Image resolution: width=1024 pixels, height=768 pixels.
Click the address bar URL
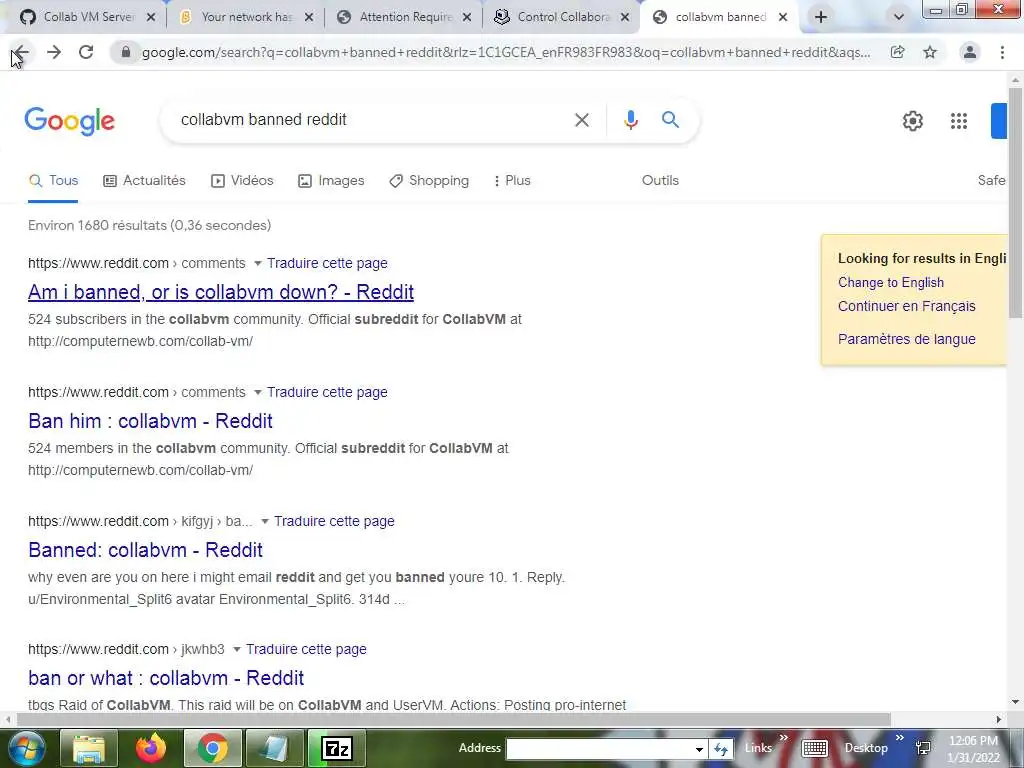tap(505, 52)
